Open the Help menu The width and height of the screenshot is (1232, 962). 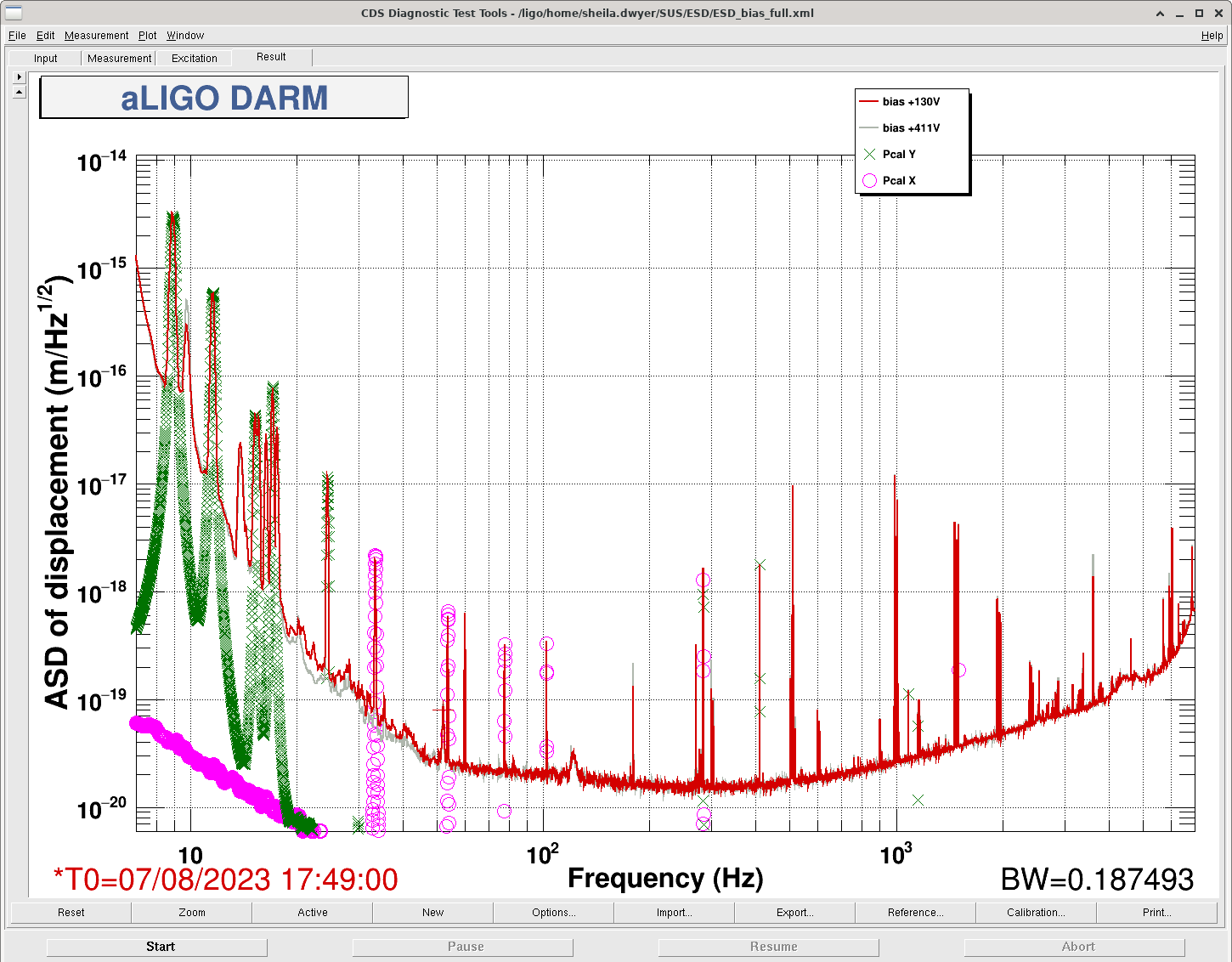pyautogui.click(x=1212, y=36)
